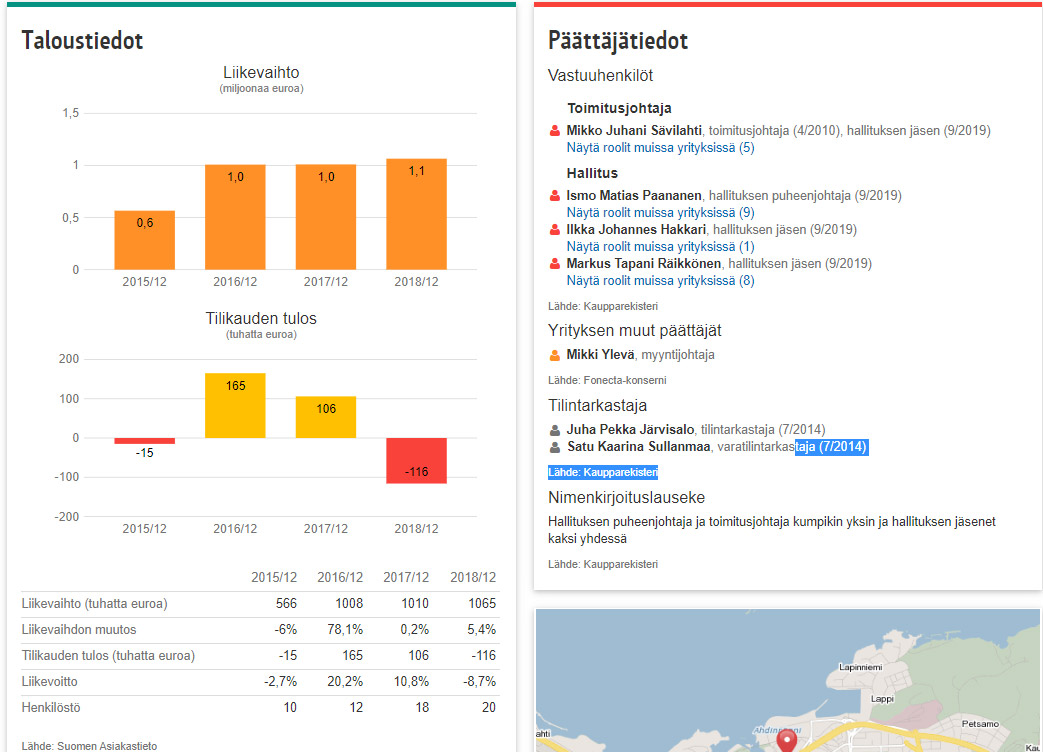Screen dimensions: 1043x752
Task: Click the name Mikko Juhani Sävilahti
Action: 634,131
